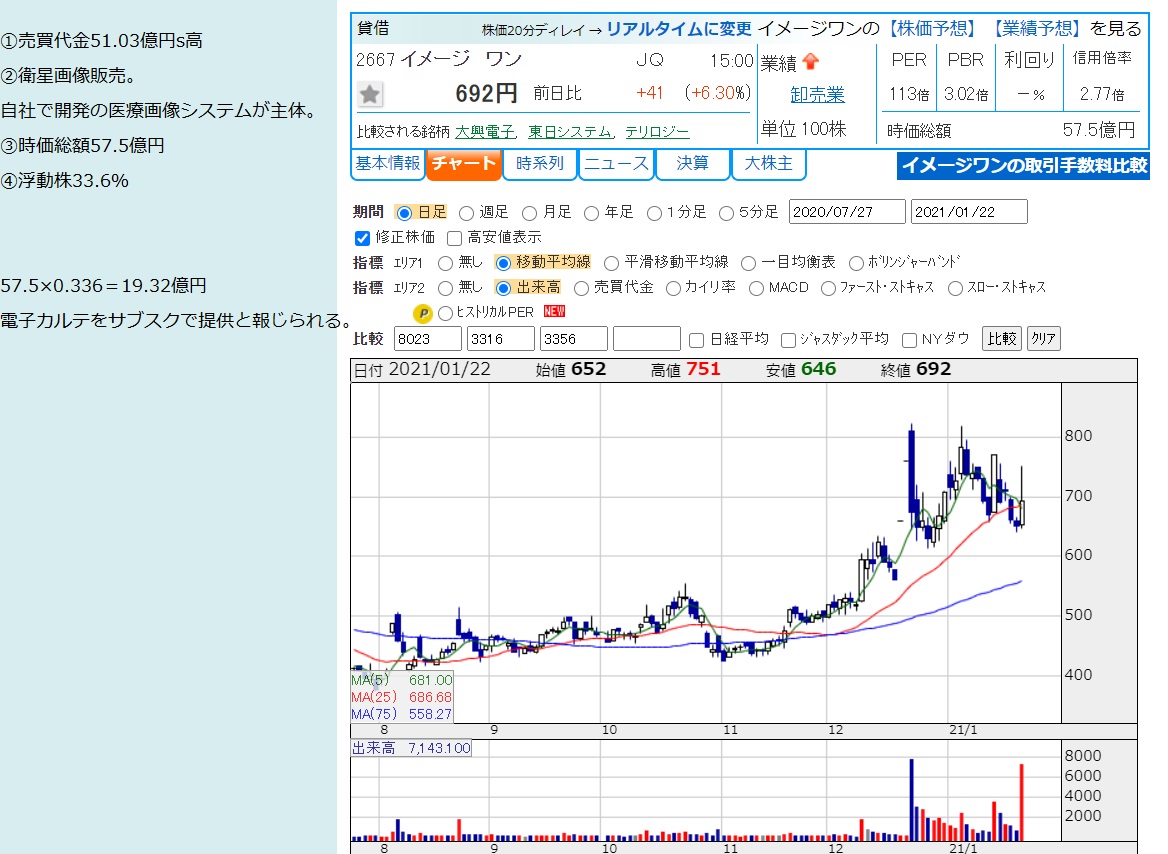The height and width of the screenshot is (854, 1168).
Task: Open the 時系列 tab
Action: (540, 164)
